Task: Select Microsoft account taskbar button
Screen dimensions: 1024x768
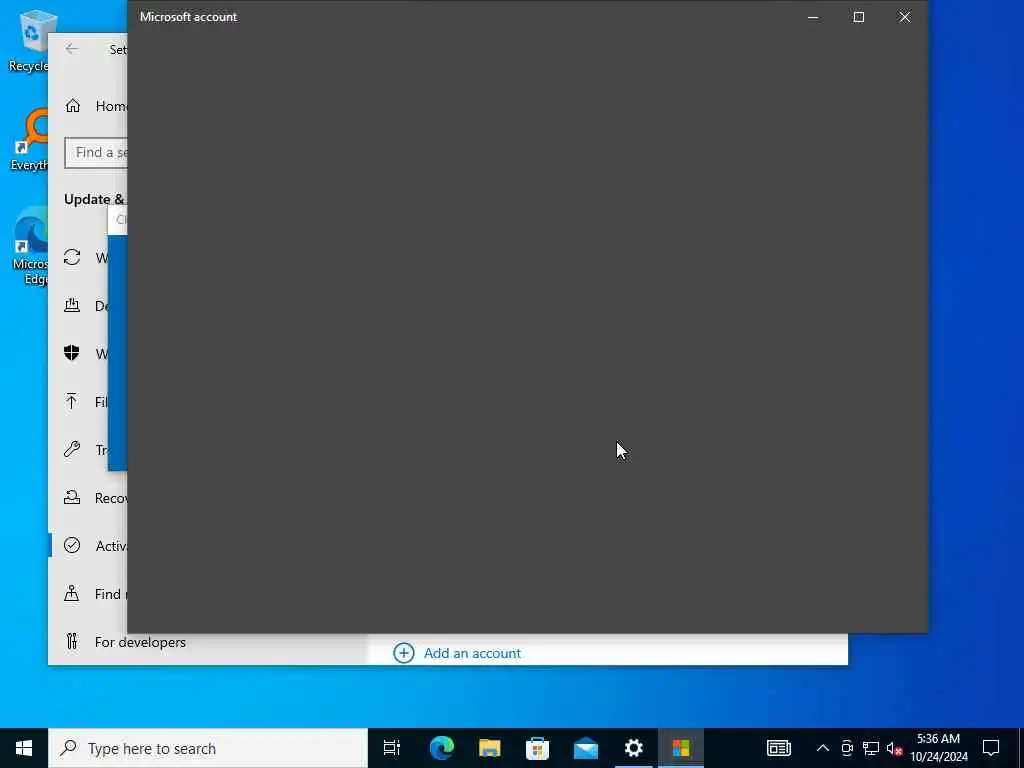Action: [681, 748]
